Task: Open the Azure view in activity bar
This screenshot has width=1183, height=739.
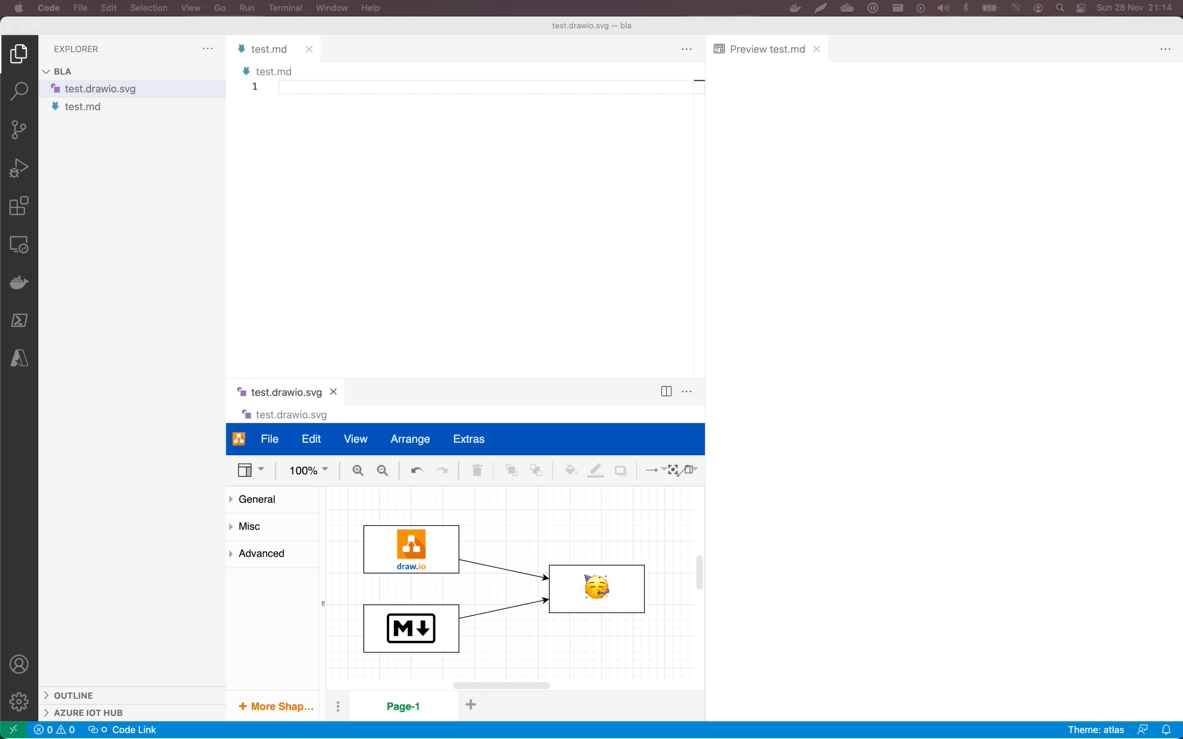Action: [x=19, y=358]
